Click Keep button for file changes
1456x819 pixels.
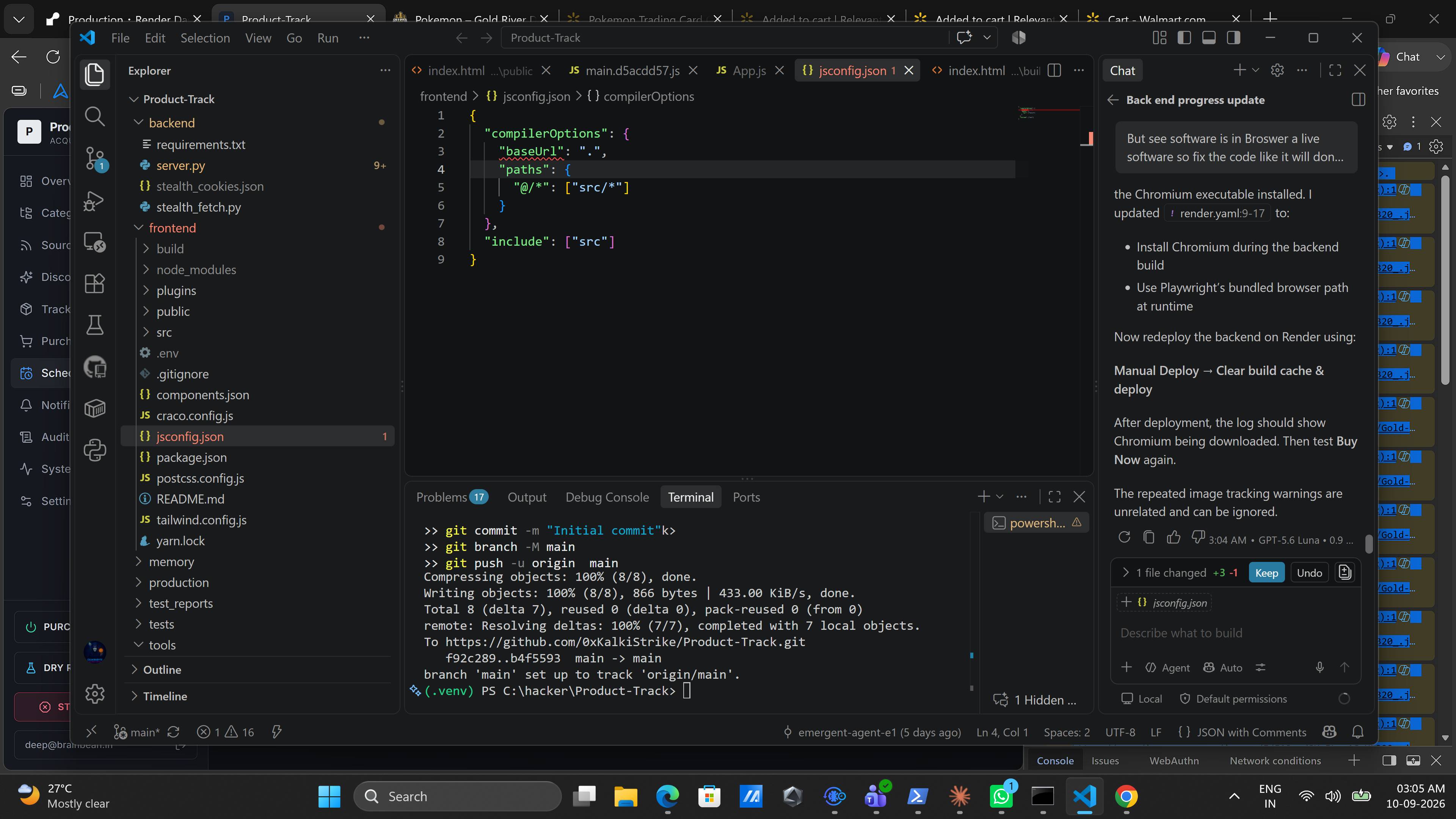(x=1266, y=573)
